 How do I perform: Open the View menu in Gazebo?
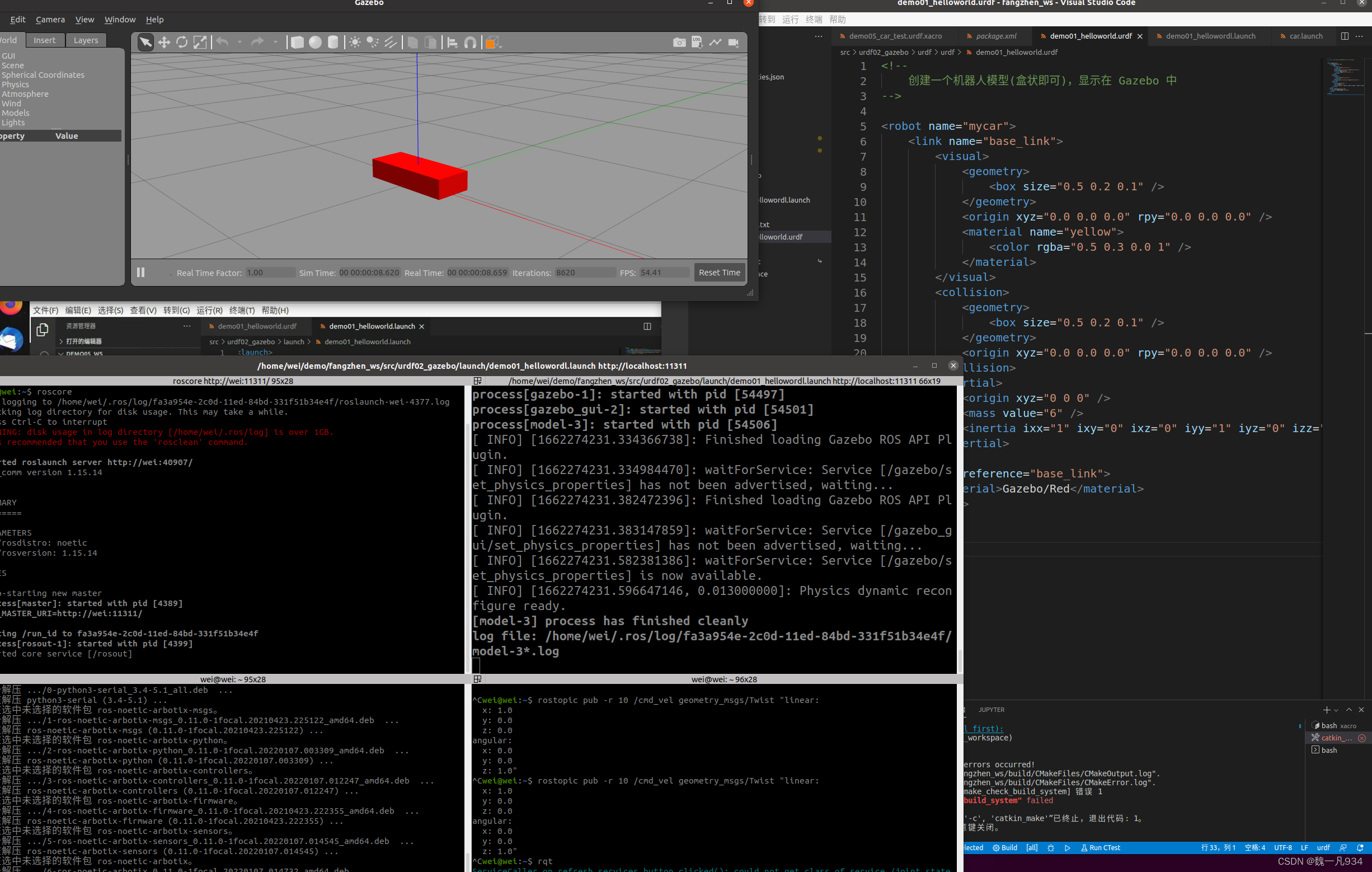tap(84, 20)
